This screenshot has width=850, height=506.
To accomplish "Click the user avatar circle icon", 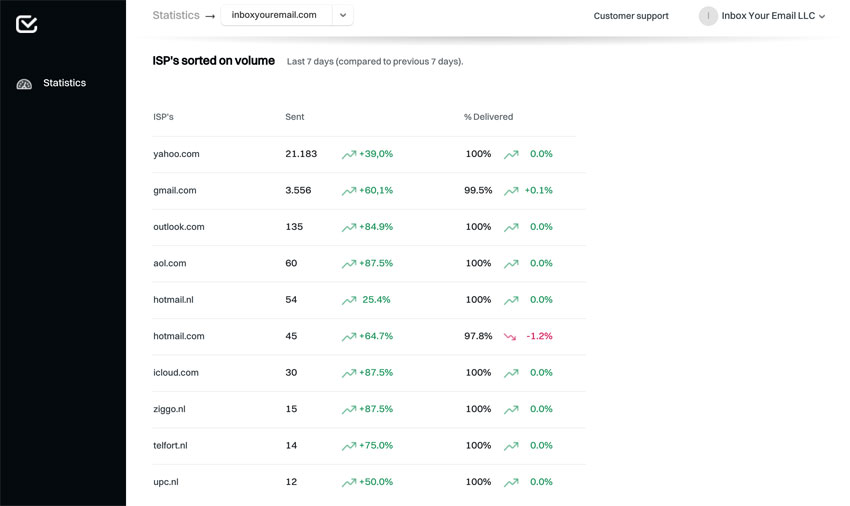I will (708, 16).
